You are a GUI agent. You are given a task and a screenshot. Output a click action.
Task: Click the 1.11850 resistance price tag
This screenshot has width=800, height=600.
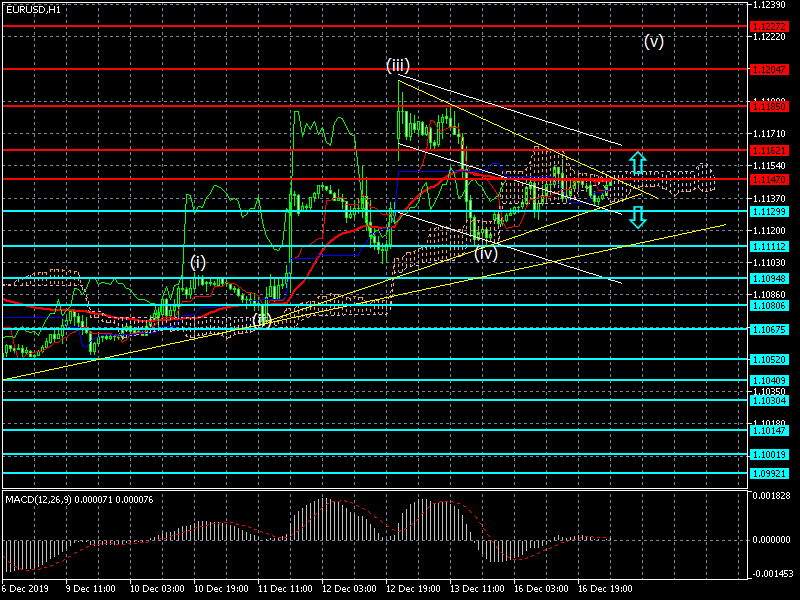coord(769,107)
